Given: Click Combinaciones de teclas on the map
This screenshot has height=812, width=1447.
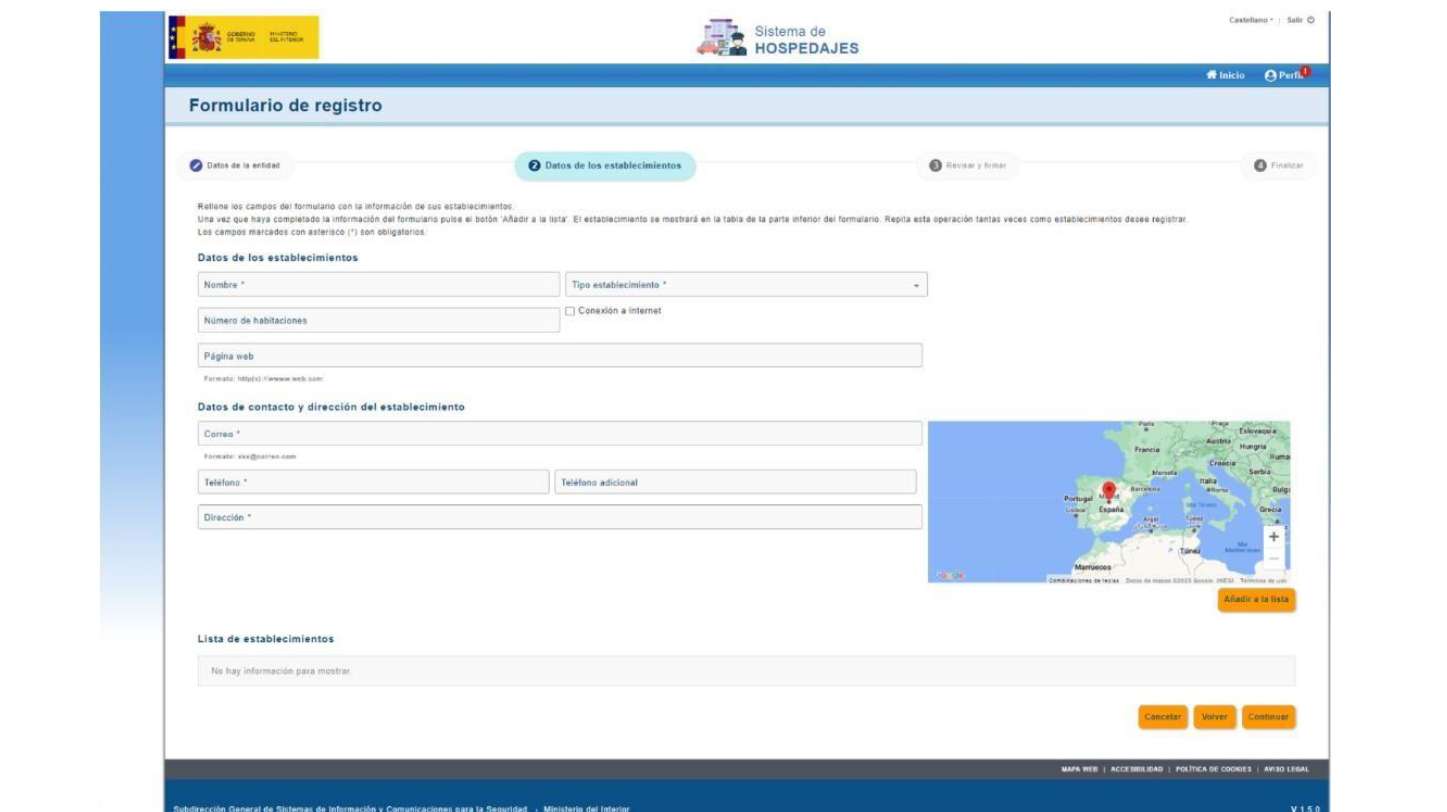Looking at the screenshot, I should coord(1084,580).
